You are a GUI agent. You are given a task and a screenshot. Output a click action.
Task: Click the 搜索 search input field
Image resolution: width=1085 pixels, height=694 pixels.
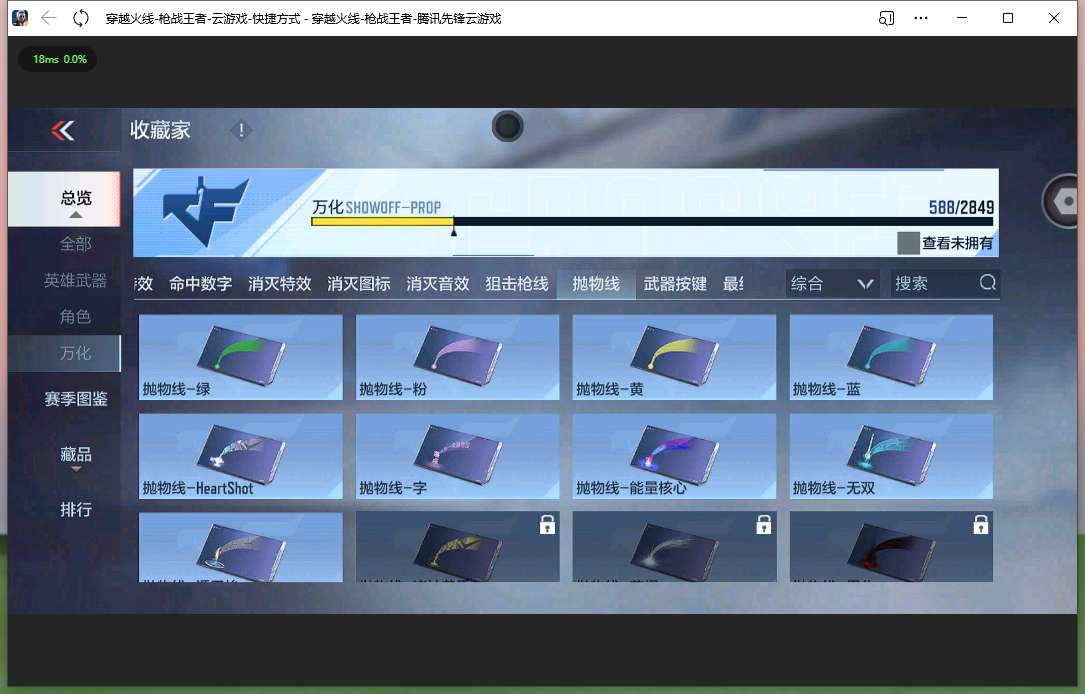[x=945, y=284]
